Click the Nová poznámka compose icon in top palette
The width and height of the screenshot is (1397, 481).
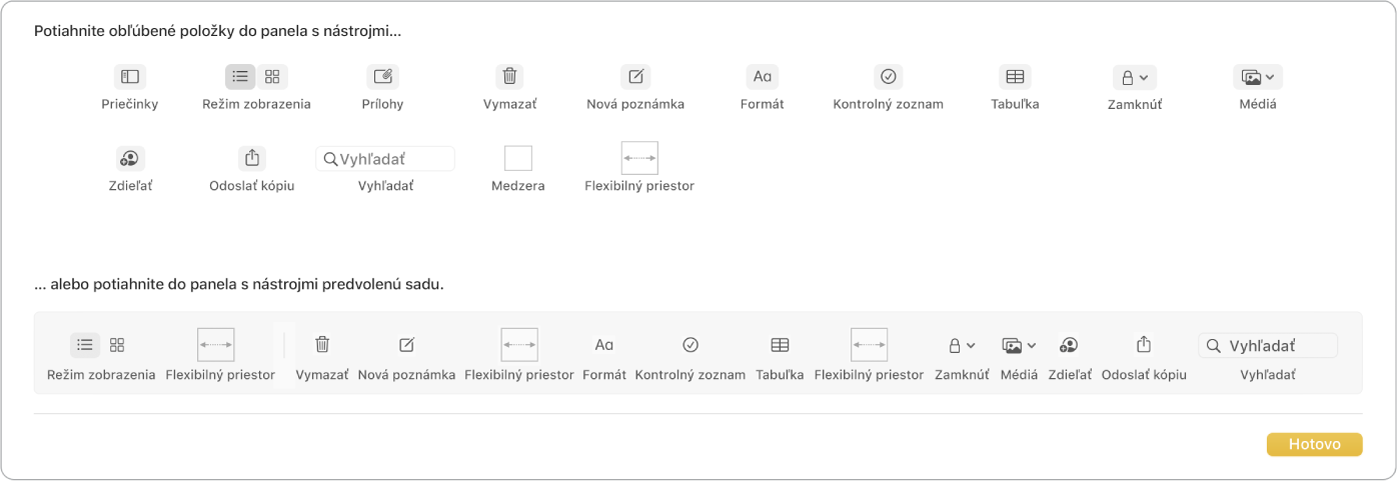pos(635,77)
